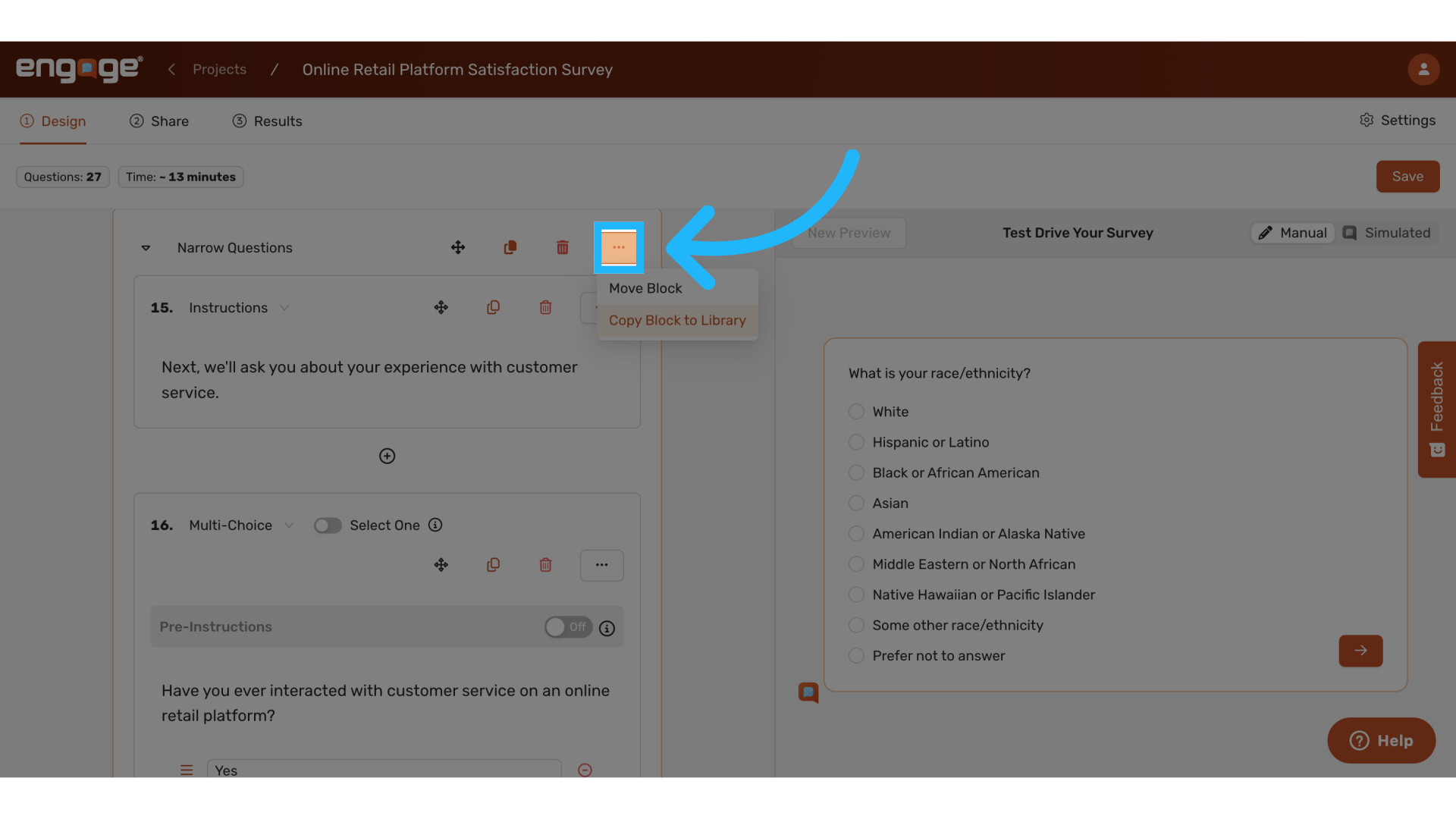Select Simulated test mode
1456x819 pixels.
pyautogui.click(x=1386, y=233)
